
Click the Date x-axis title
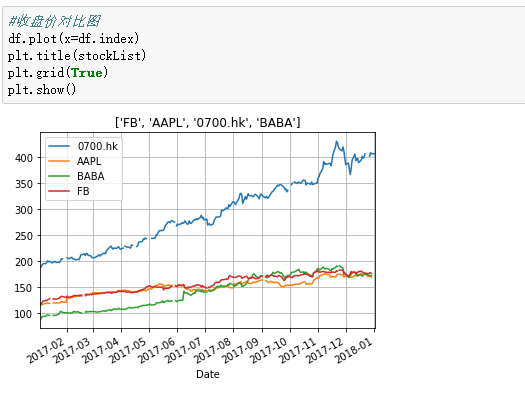[x=208, y=374]
